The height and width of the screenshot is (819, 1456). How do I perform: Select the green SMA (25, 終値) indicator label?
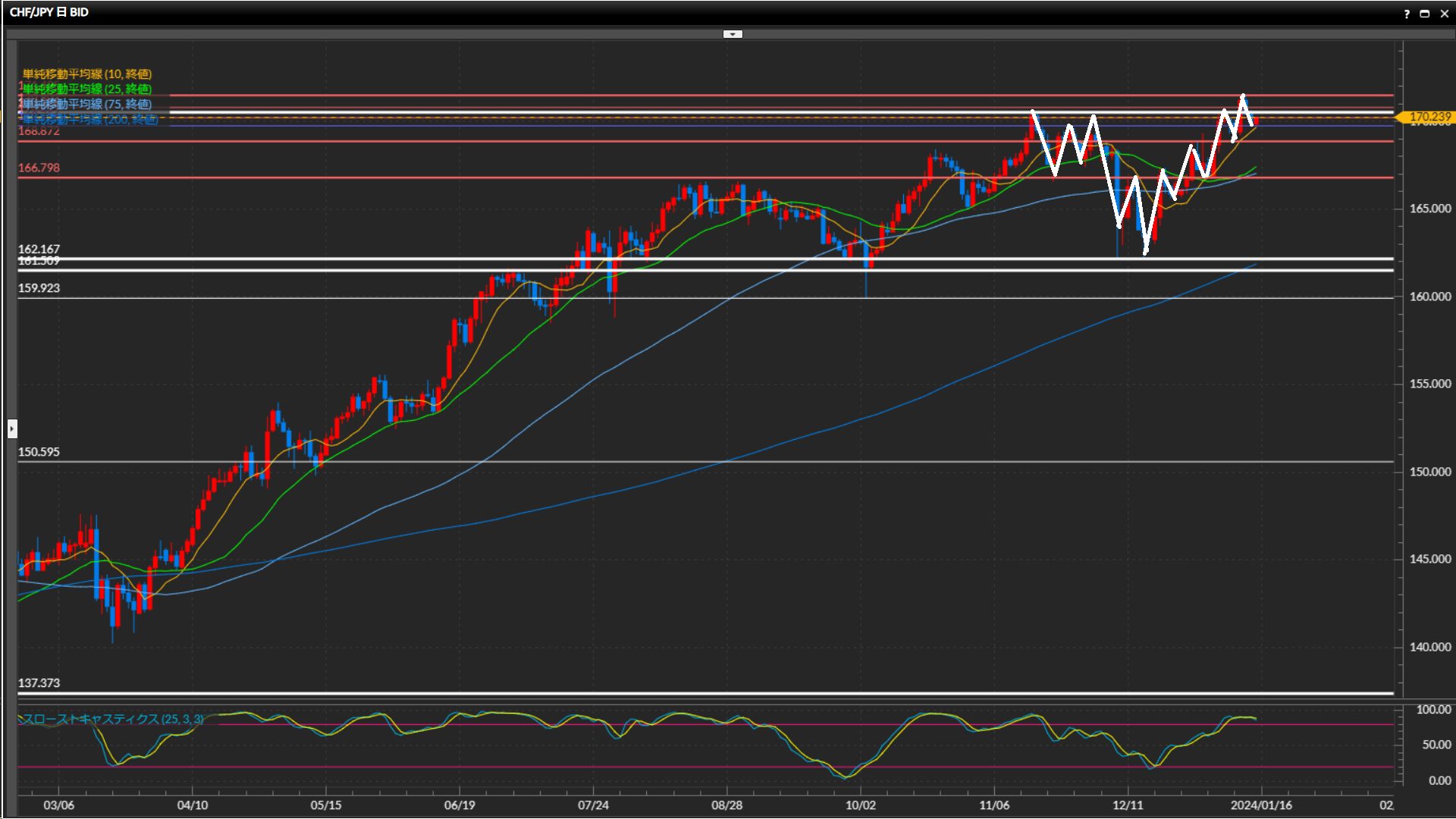[87, 89]
